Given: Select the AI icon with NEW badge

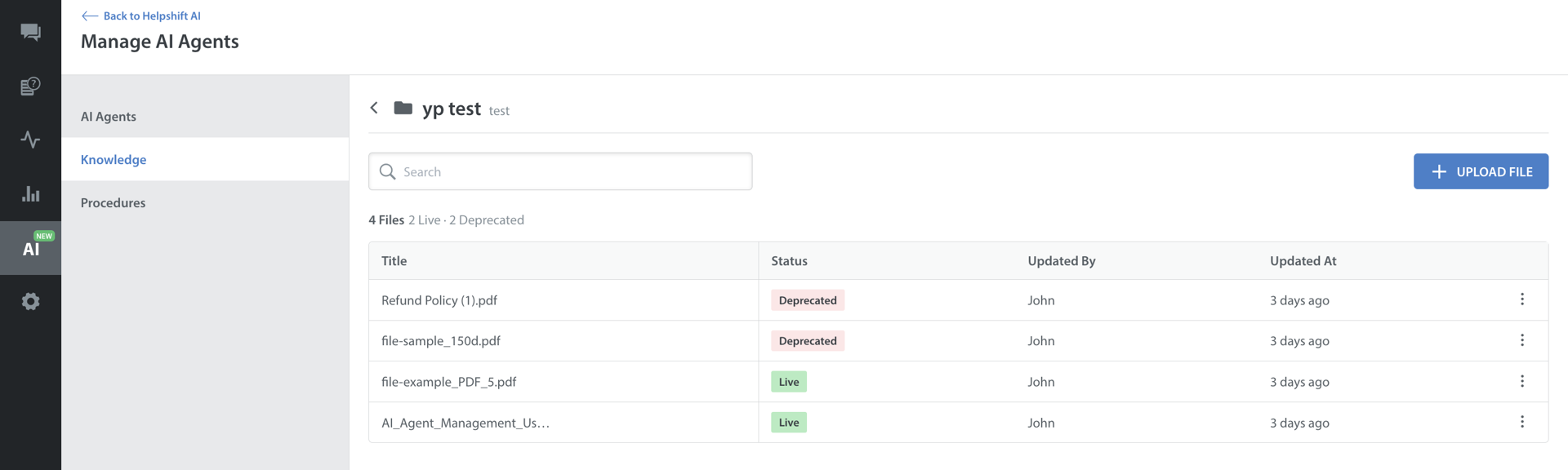Looking at the screenshot, I should coord(30,248).
